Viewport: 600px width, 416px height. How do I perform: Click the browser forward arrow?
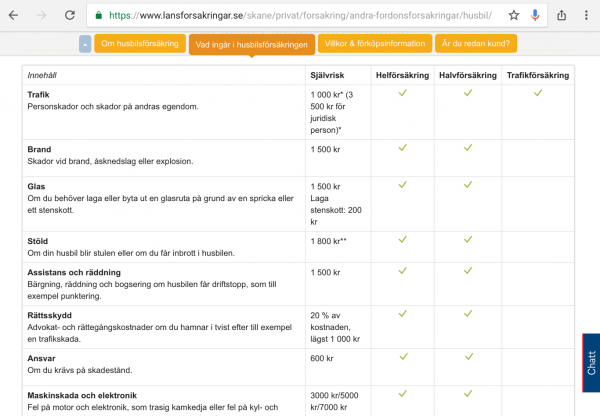coord(44,16)
